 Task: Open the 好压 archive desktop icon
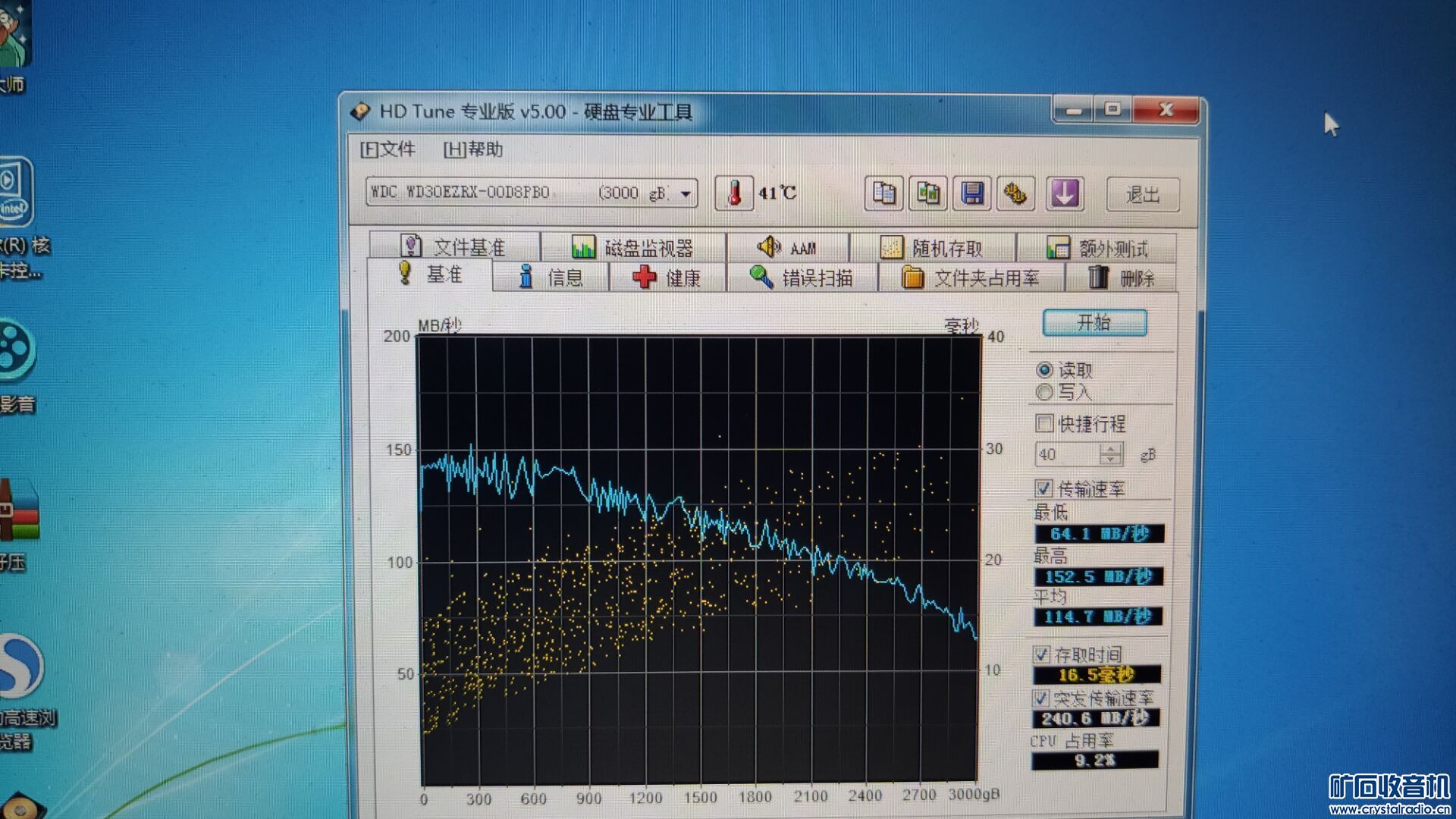coord(18,510)
